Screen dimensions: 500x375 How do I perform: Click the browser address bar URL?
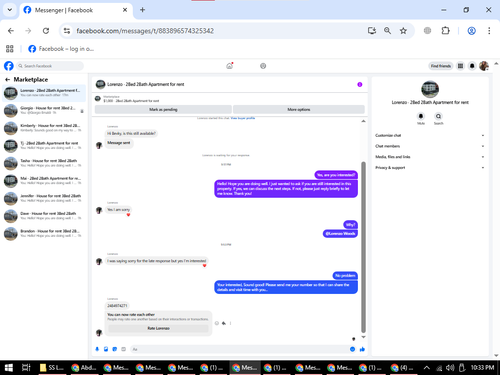(145, 31)
